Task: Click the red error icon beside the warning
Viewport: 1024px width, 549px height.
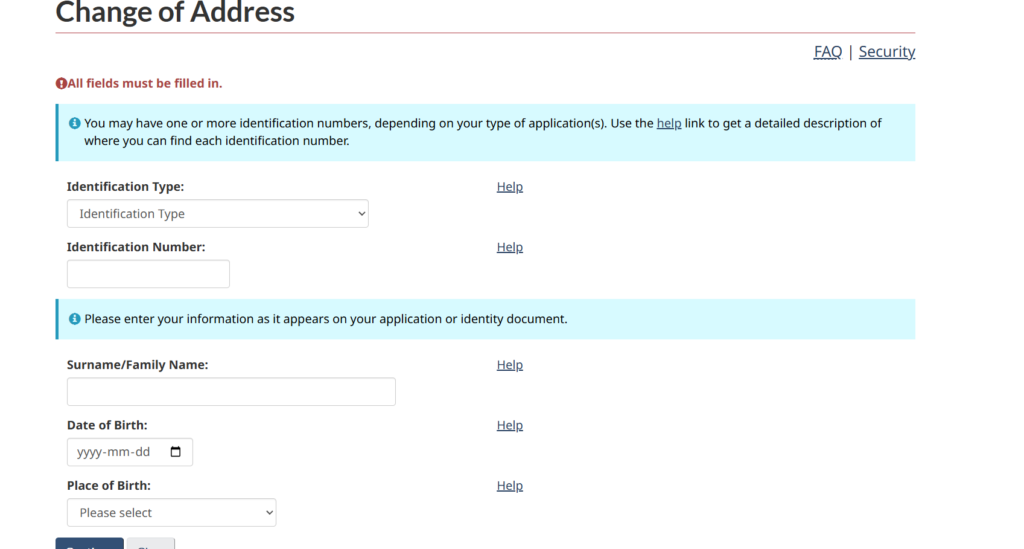Action: click(61, 84)
